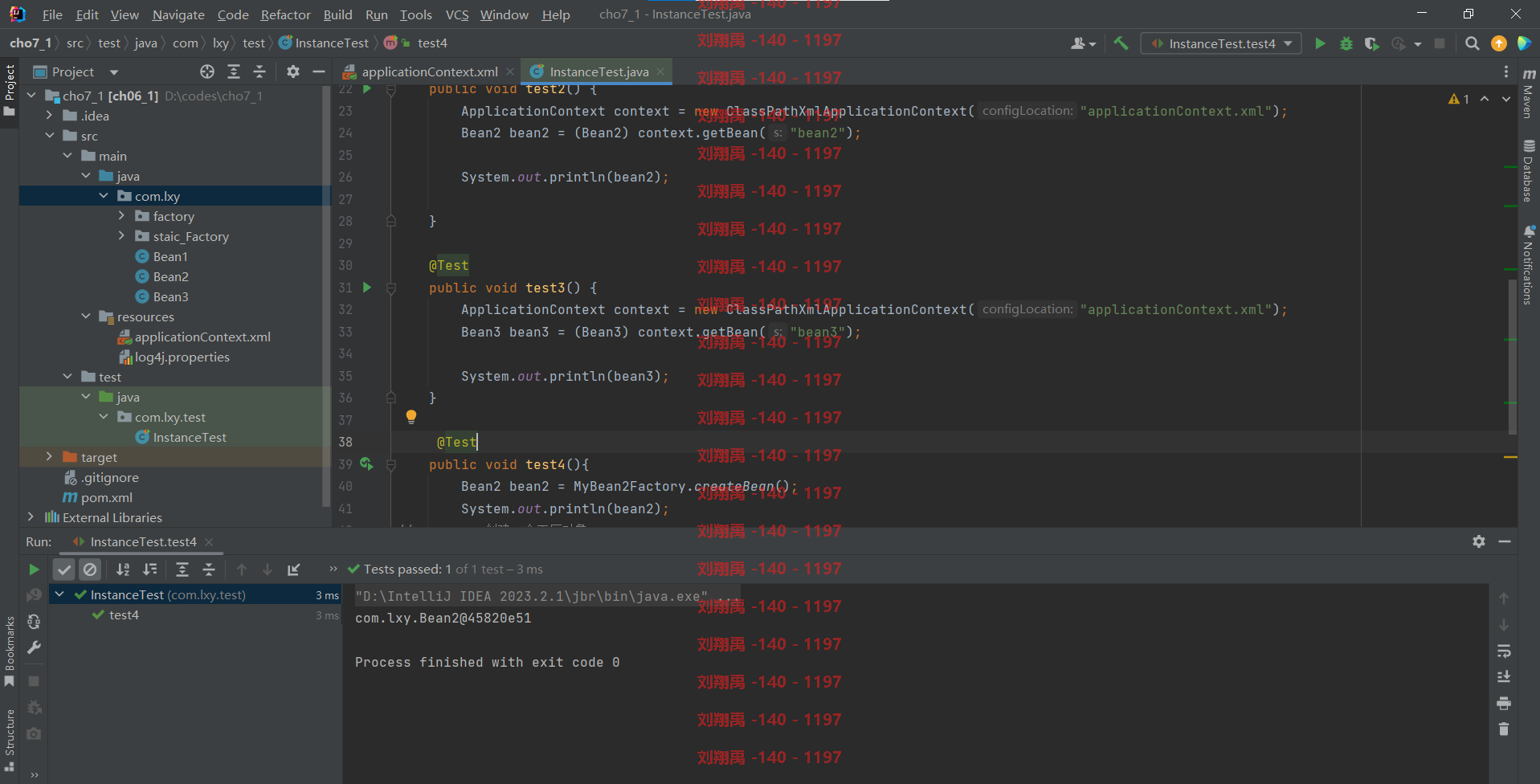This screenshot has height=784, width=1540.
Task: Click warning indicator showing 1 problem
Action: (1459, 99)
